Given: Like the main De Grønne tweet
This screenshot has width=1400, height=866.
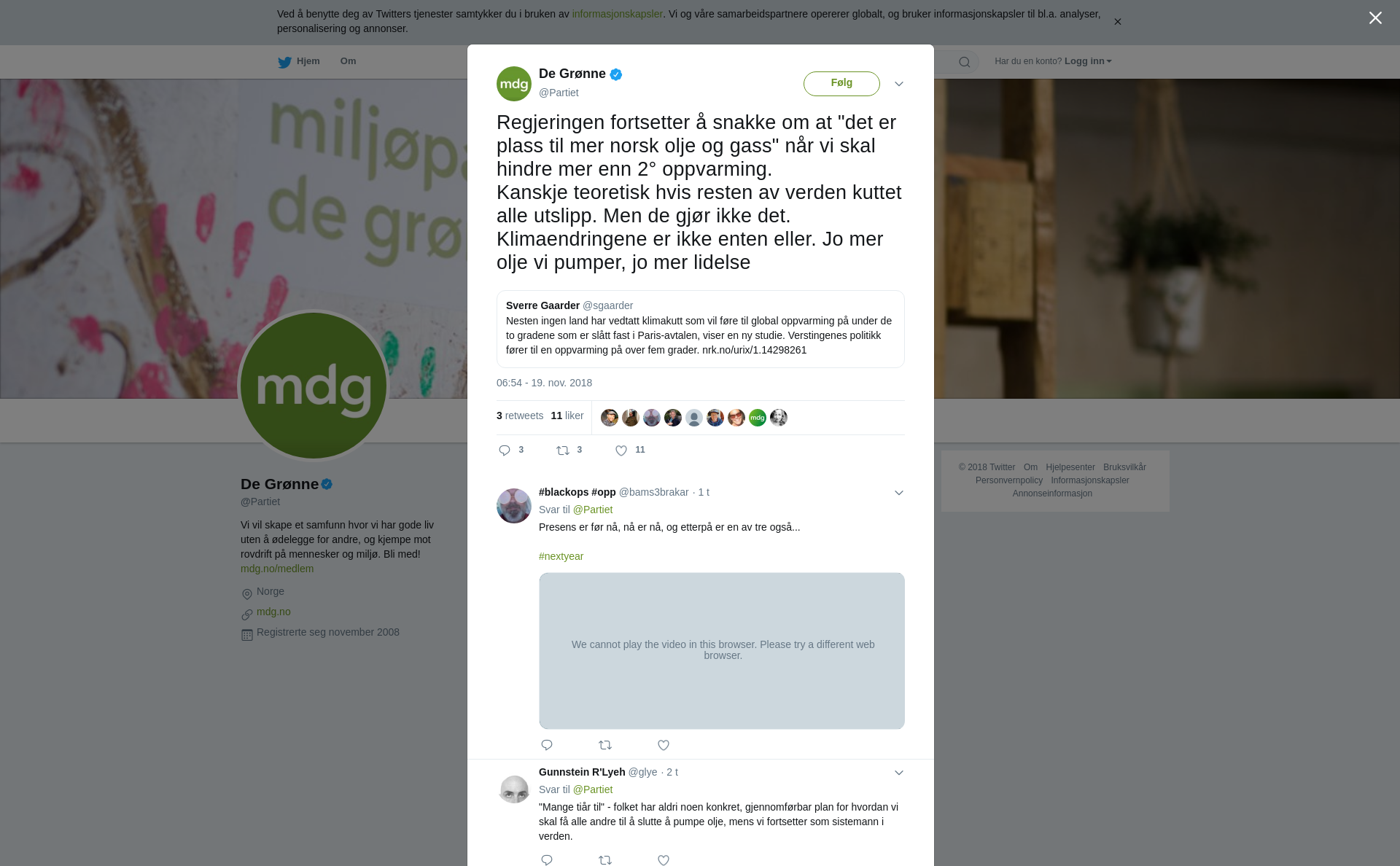Looking at the screenshot, I should coord(621,450).
